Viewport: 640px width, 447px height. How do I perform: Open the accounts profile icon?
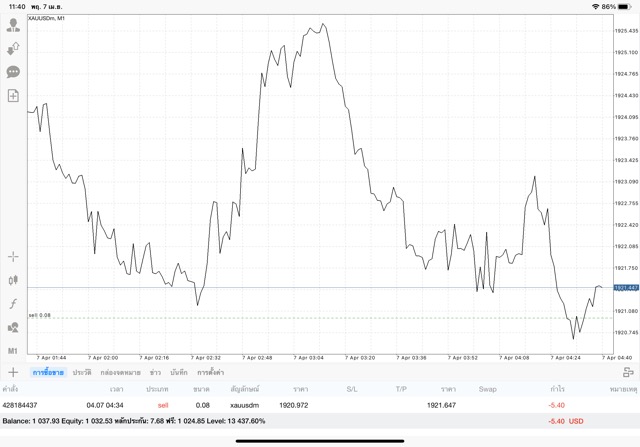[13, 25]
